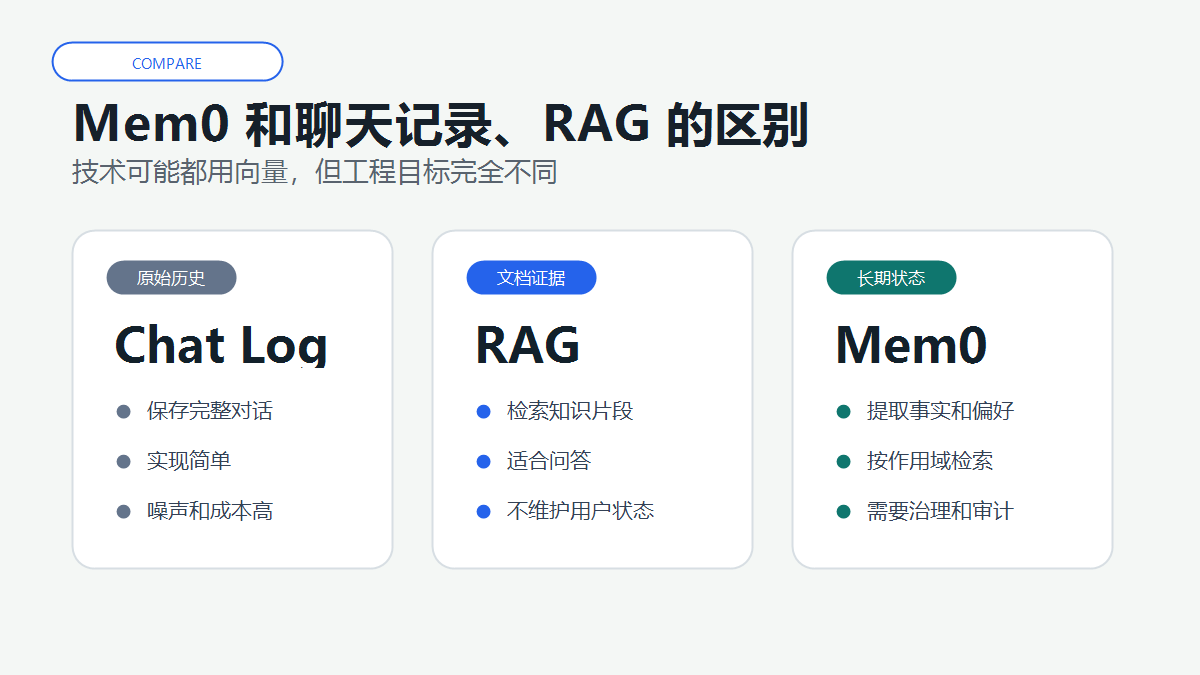Select the title "Mem0 和聊天记录、RAG 的区别"
Viewport: 1200px width, 675px height.
[440, 124]
